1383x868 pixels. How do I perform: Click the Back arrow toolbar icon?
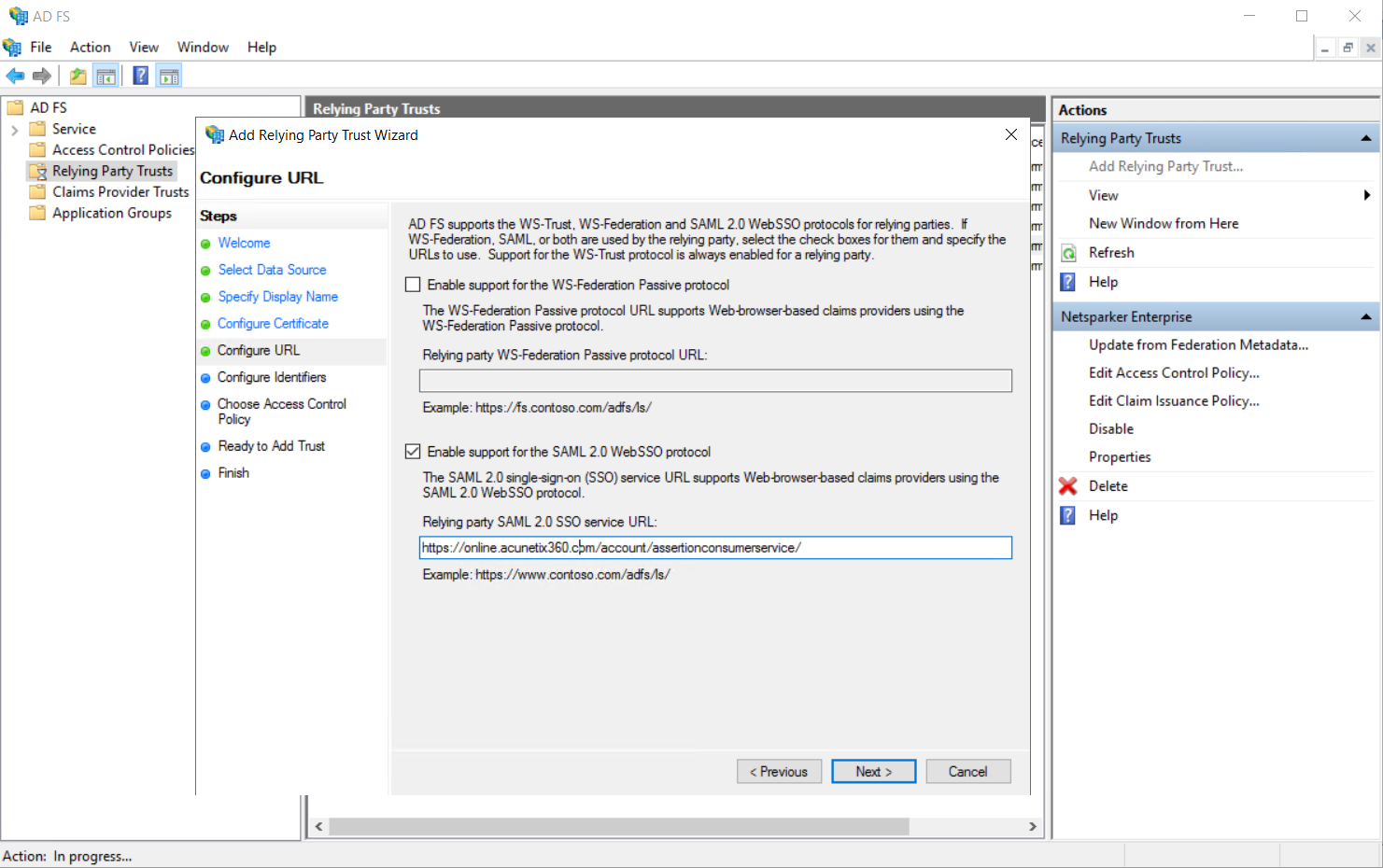[15, 77]
